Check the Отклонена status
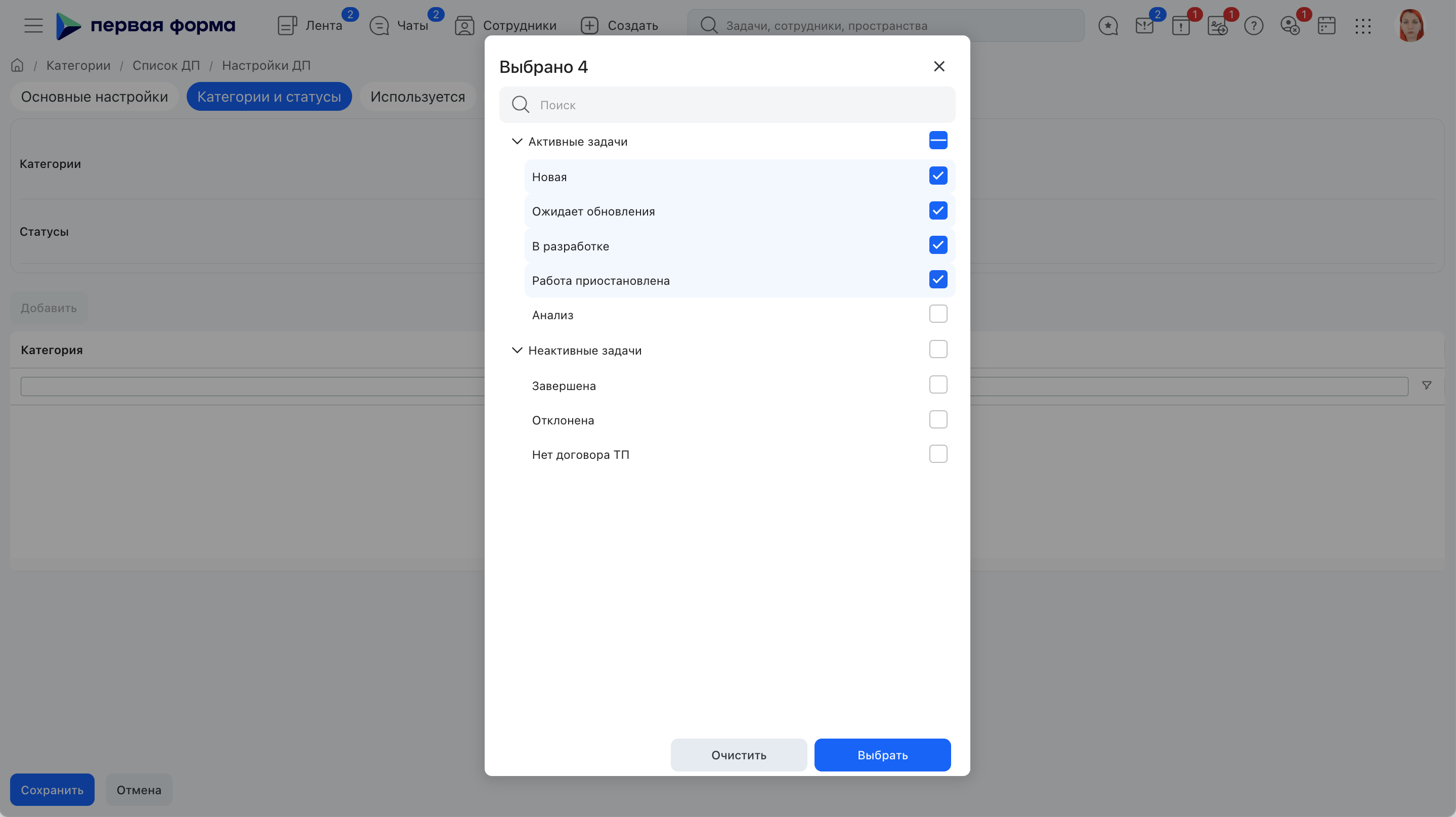The height and width of the screenshot is (817, 1456). pyautogui.click(x=938, y=419)
